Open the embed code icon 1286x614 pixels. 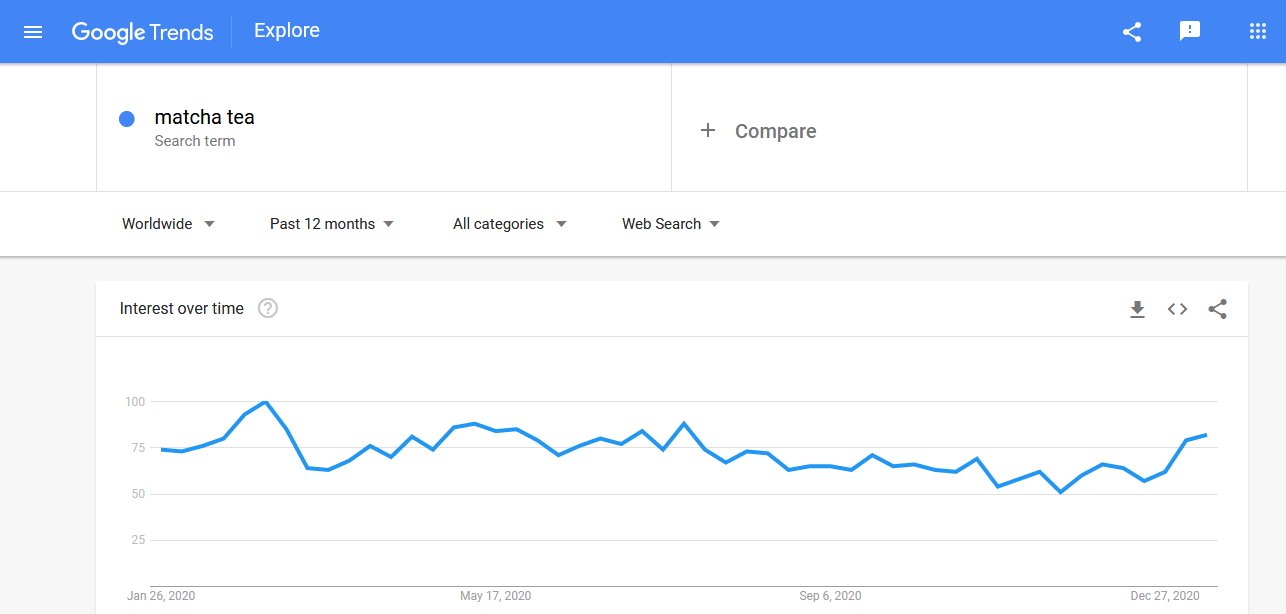(1177, 309)
